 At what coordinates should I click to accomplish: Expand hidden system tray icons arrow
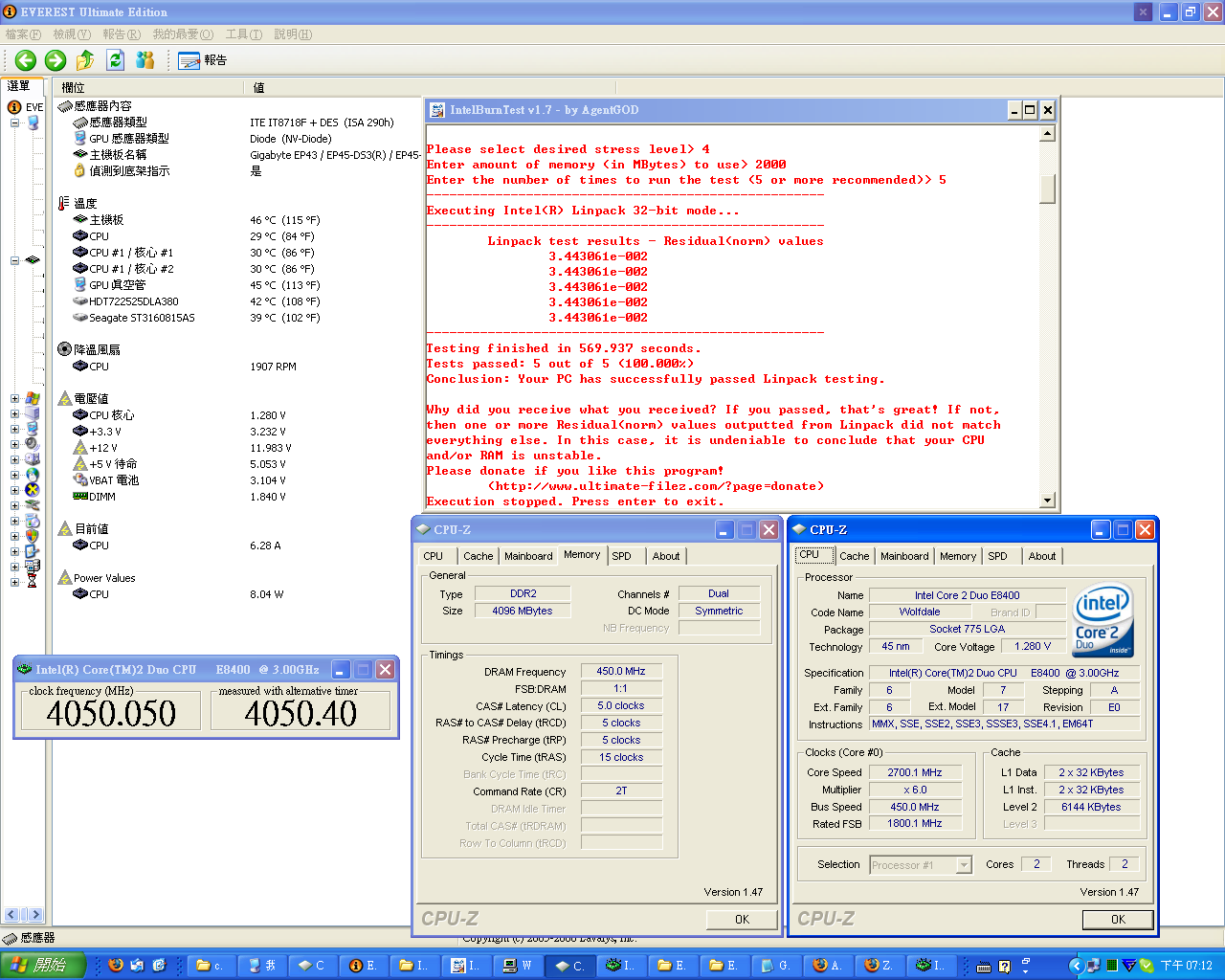click(x=1075, y=966)
